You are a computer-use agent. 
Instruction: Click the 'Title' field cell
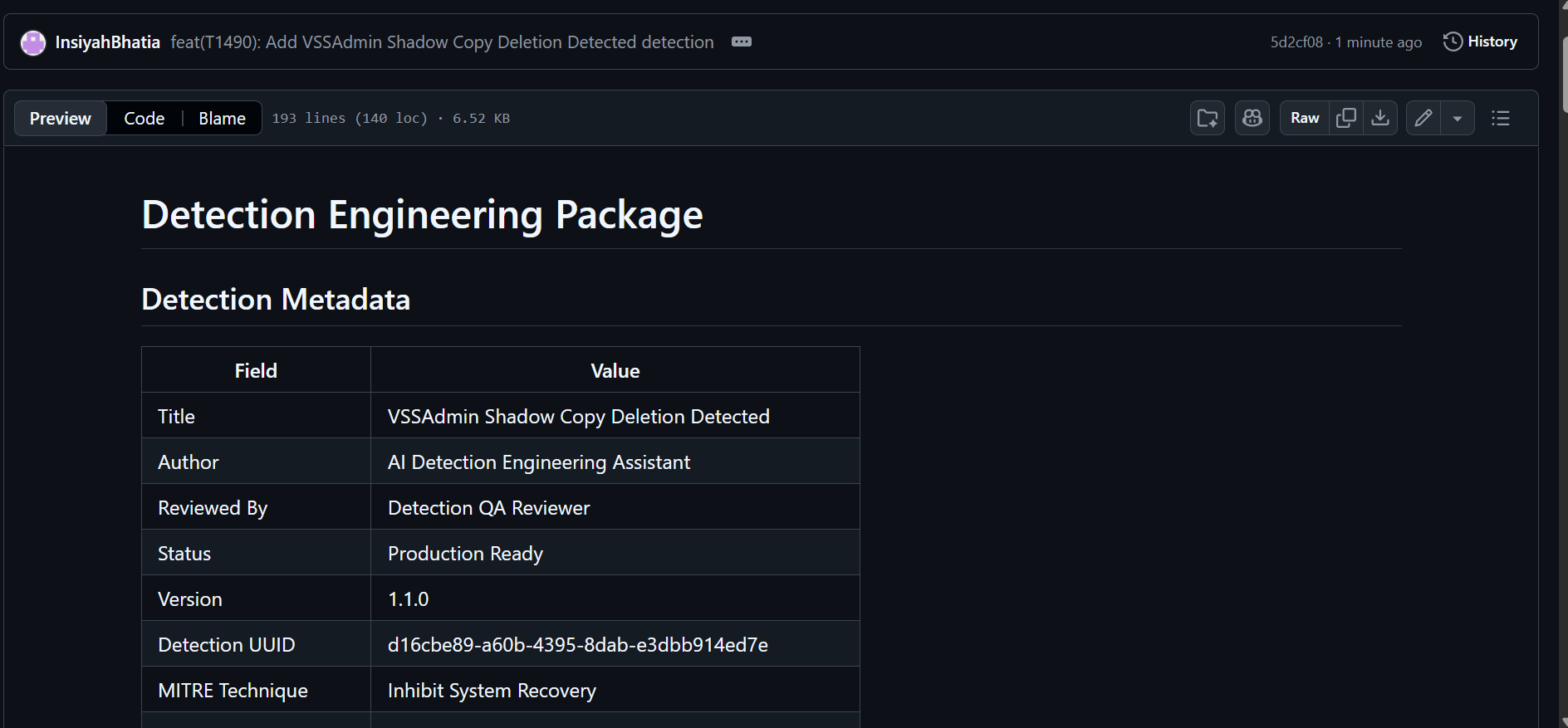(x=256, y=416)
